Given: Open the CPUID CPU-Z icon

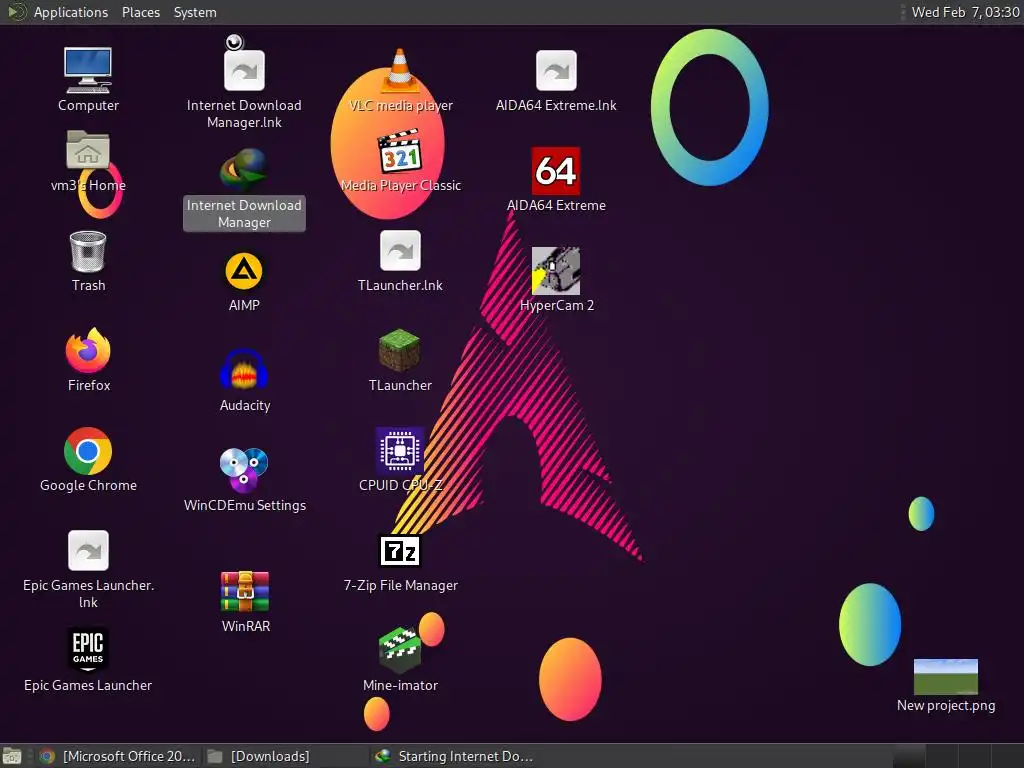Looking at the screenshot, I should (x=400, y=451).
